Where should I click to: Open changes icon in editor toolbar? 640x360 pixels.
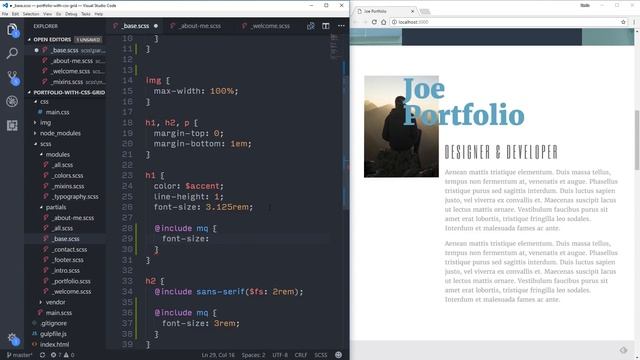click(x=311, y=26)
